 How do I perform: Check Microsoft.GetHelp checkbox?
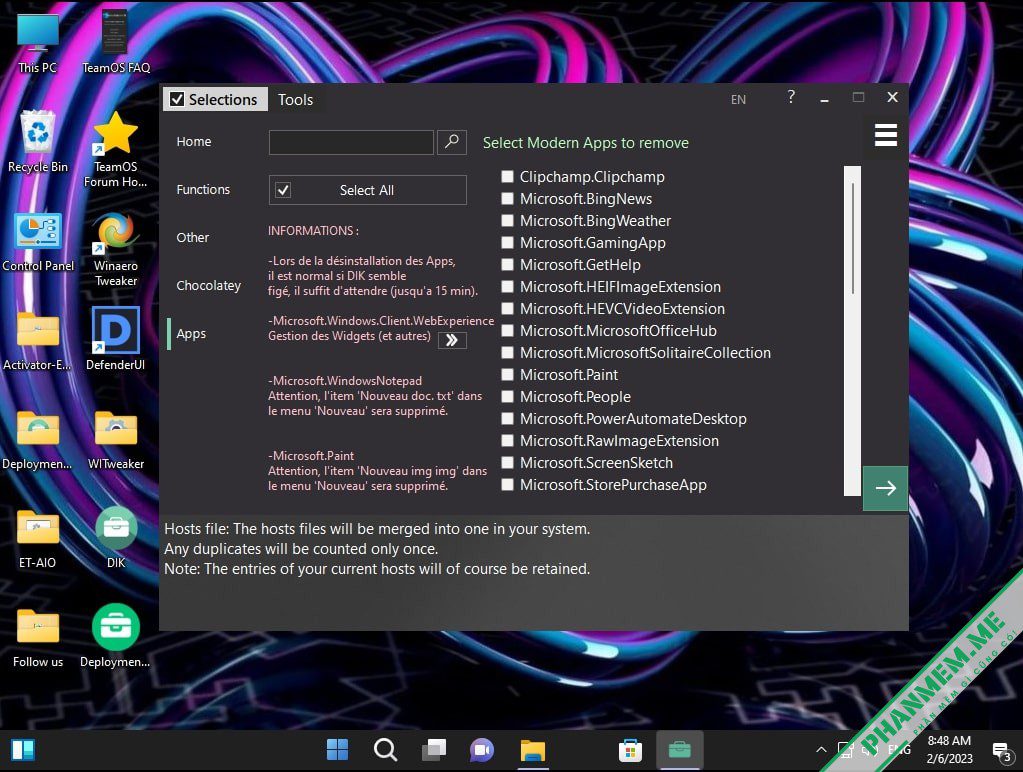coord(507,264)
